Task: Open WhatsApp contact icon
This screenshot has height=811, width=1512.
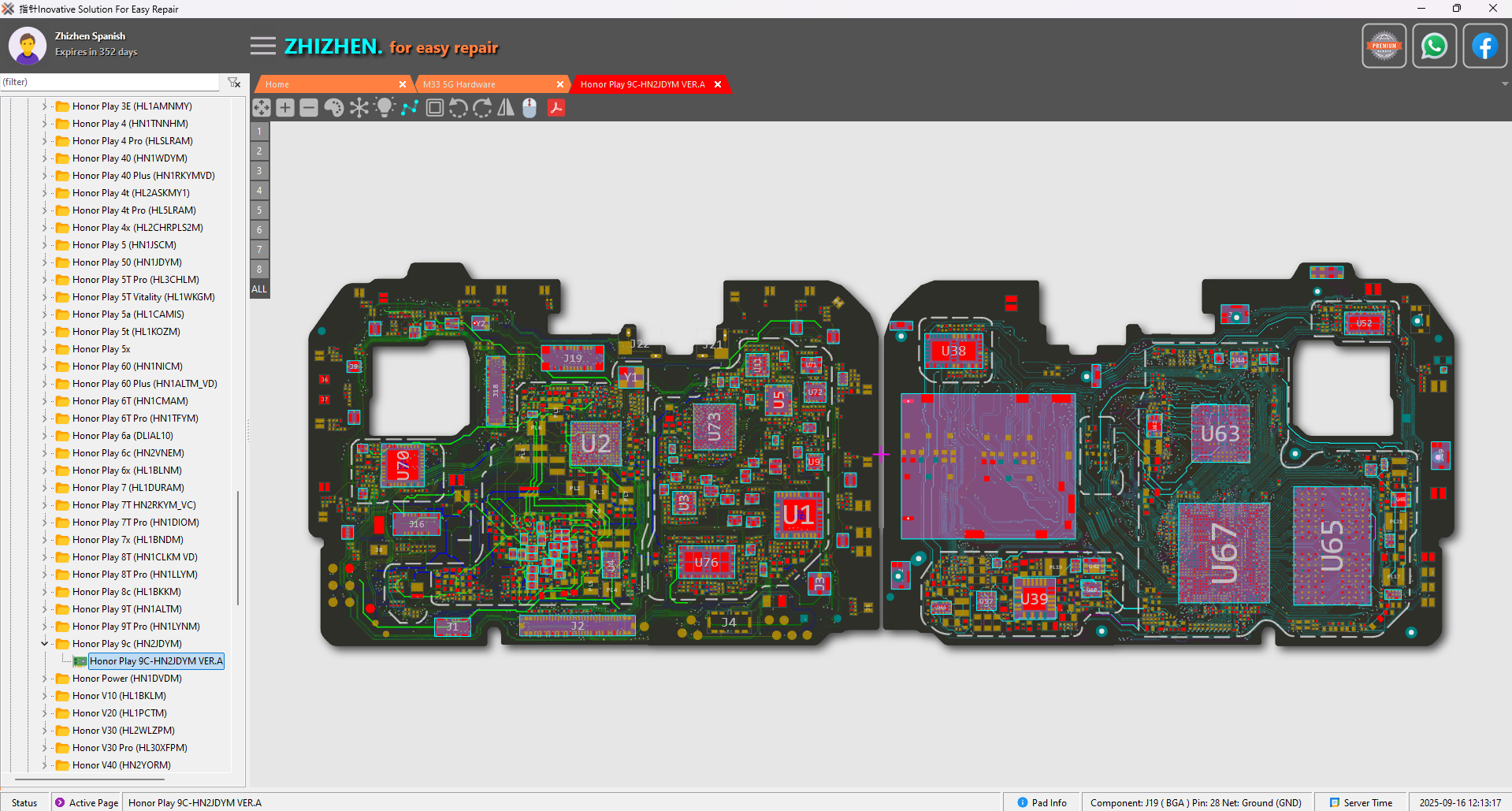Action: pos(1434,47)
